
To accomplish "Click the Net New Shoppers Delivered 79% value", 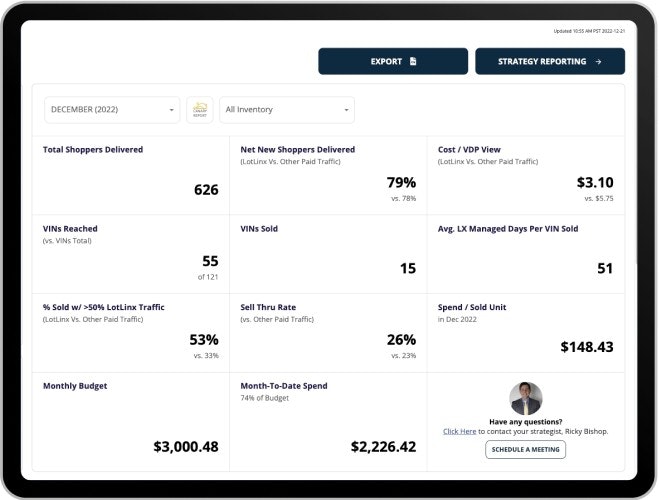I will tap(401, 182).
